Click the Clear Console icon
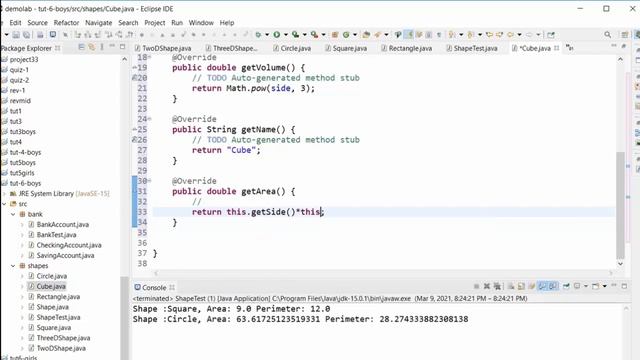640x360 pixels. pyautogui.click(x=511, y=286)
